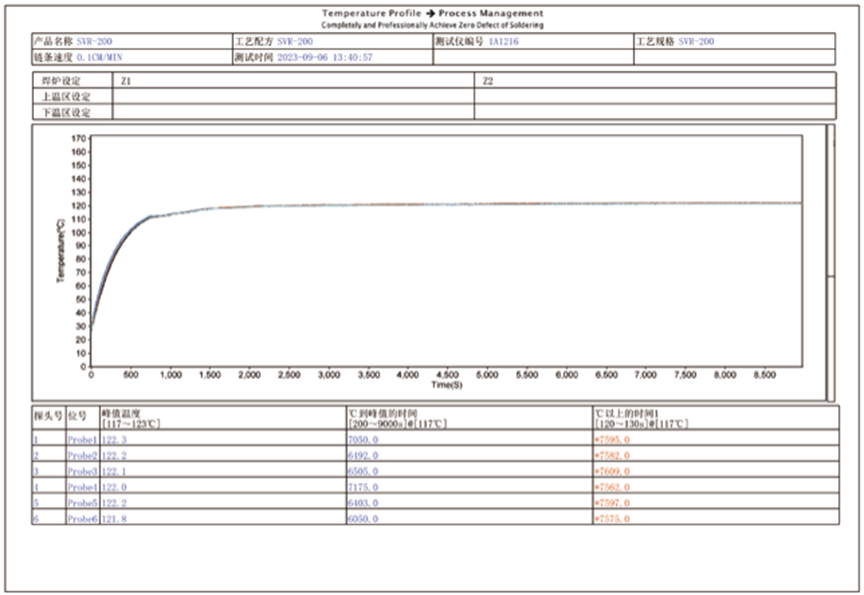Click the Temperature(℃) vertical axis label
This screenshot has height=595, width=864.
click(61, 251)
